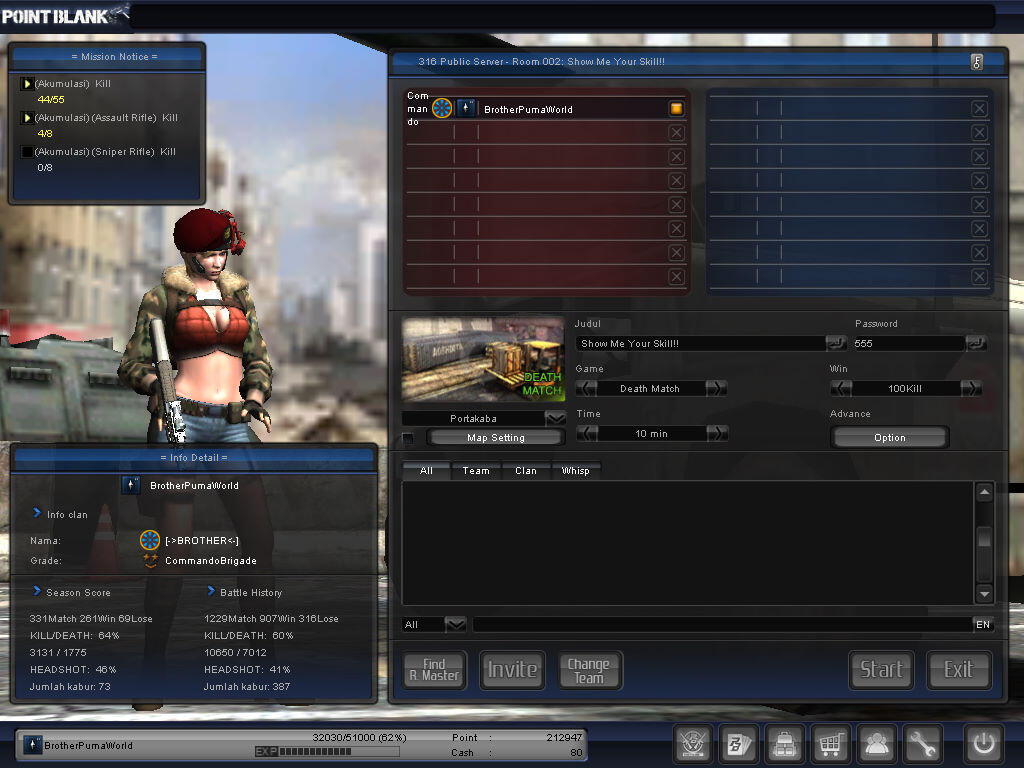Open the shop cart icon

pos(830,744)
